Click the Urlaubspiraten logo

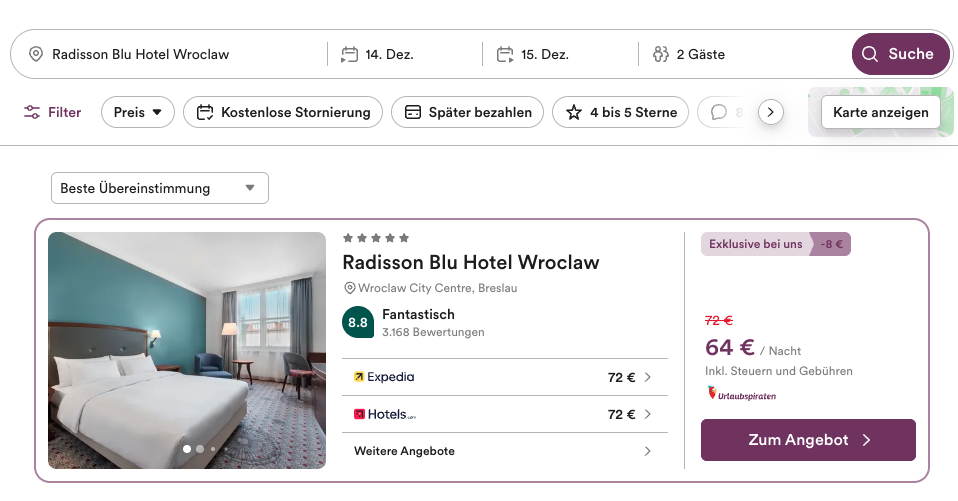pyautogui.click(x=741, y=394)
